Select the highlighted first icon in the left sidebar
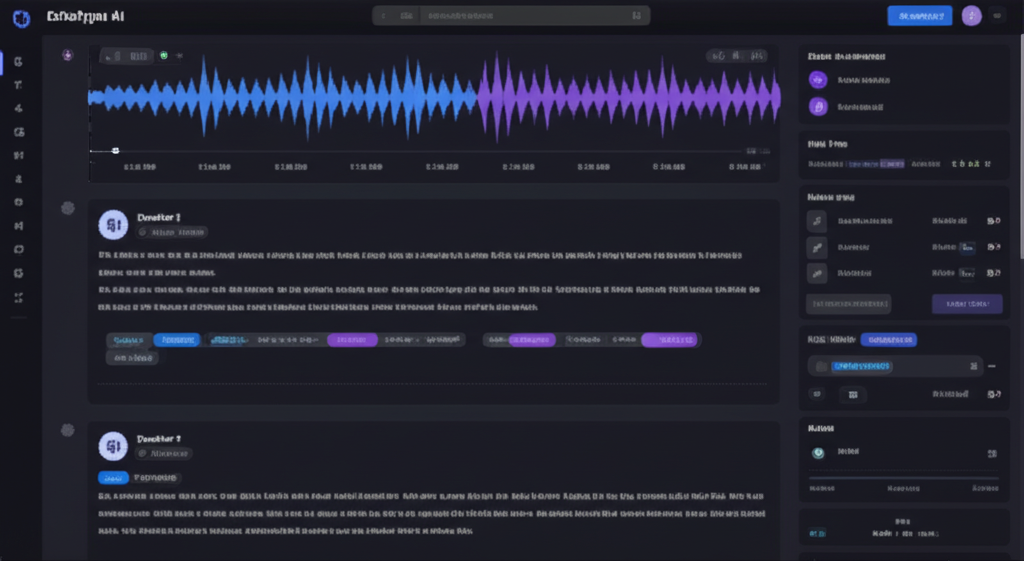Image resolution: width=1024 pixels, height=561 pixels. 18,61
